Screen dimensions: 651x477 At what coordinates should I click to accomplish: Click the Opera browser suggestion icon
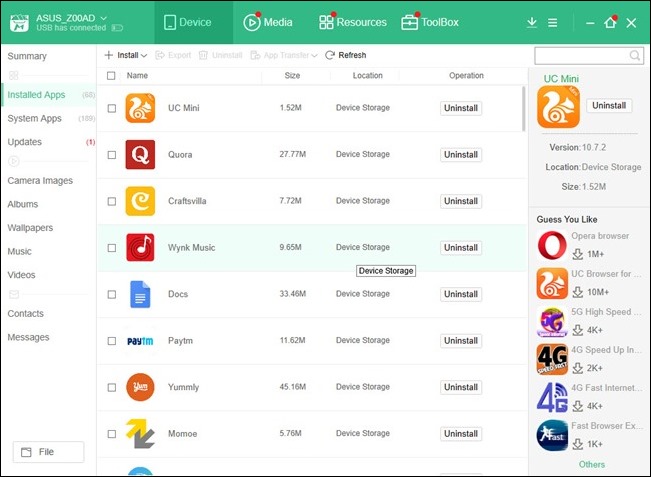click(552, 245)
